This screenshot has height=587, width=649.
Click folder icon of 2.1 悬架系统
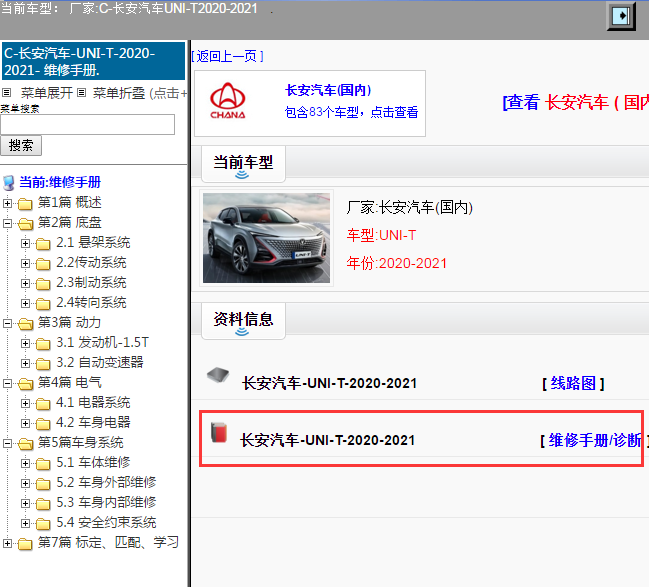point(43,244)
